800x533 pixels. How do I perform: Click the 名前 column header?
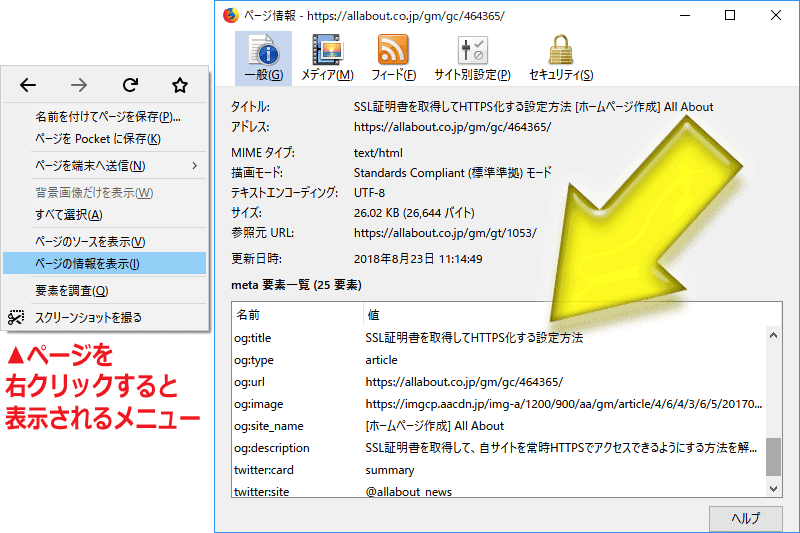[297, 315]
